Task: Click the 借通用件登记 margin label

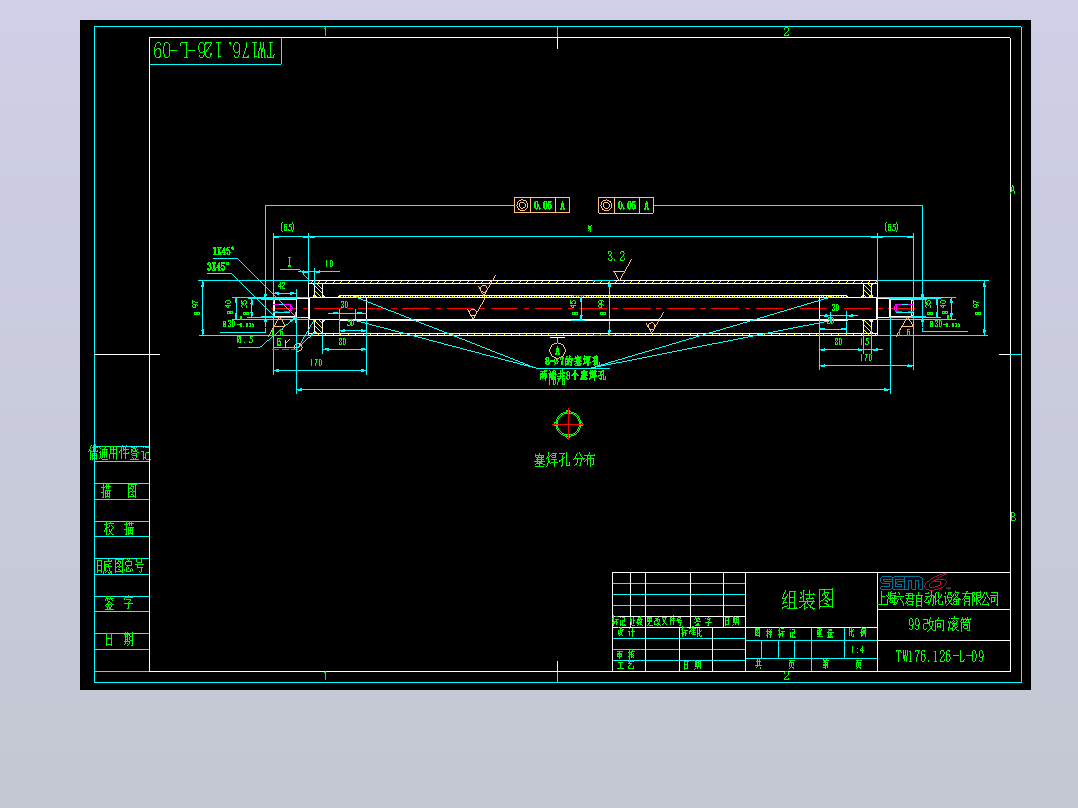Action: [119, 453]
